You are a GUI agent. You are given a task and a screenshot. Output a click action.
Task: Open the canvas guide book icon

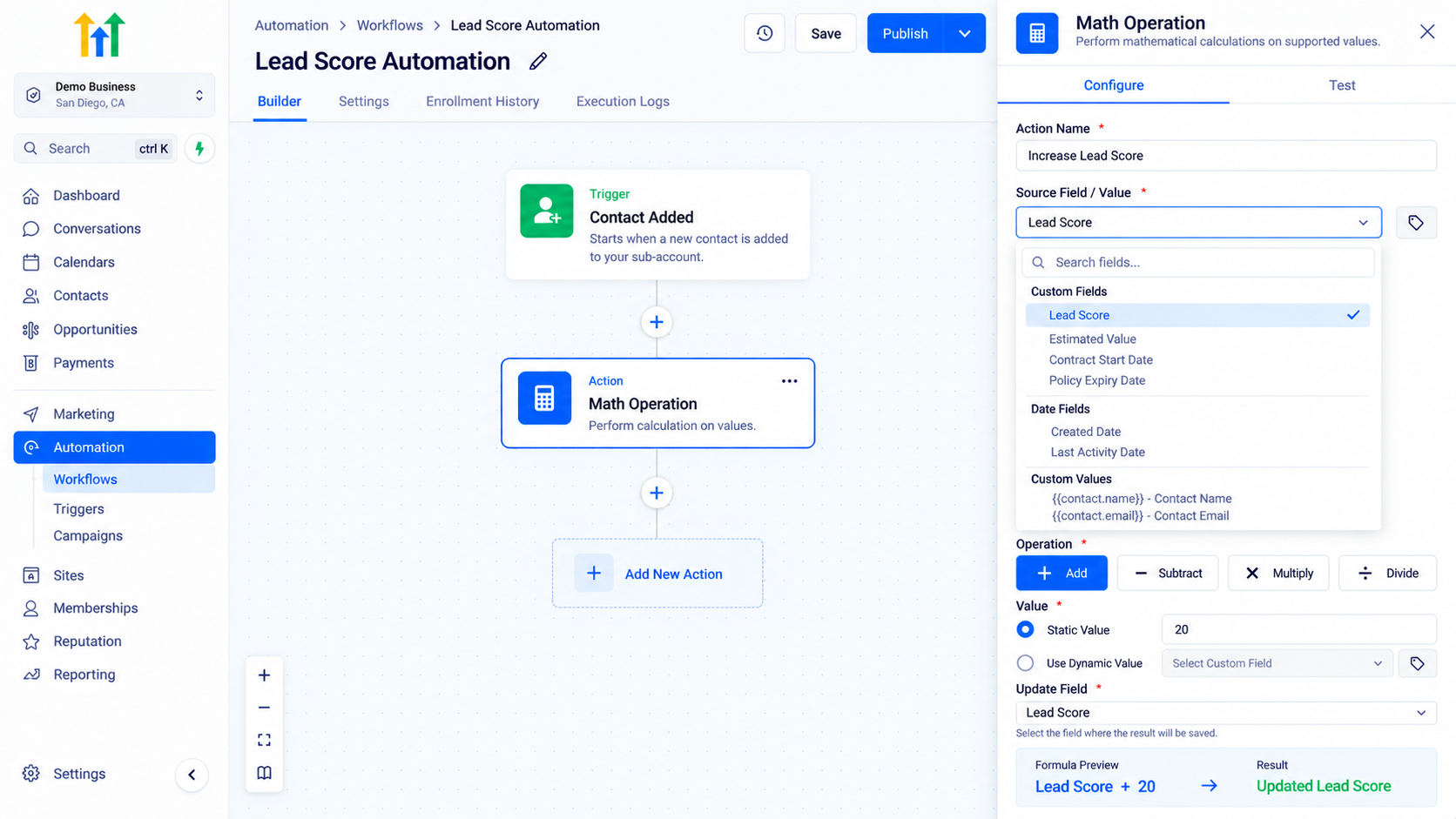click(264, 773)
